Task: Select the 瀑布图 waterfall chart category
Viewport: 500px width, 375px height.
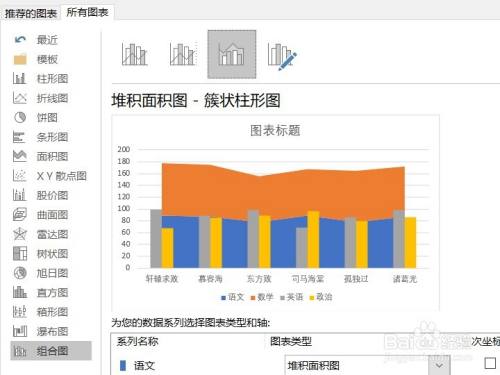Action: point(41,331)
